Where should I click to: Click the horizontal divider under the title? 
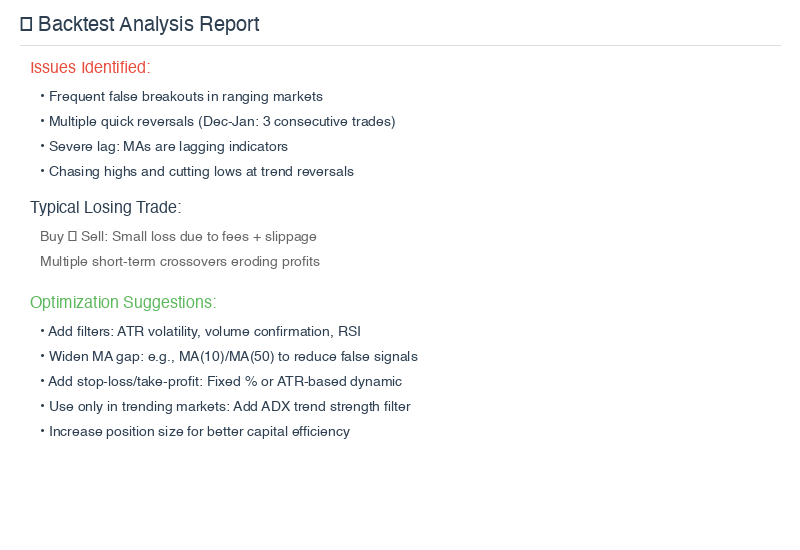click(400, 45)
